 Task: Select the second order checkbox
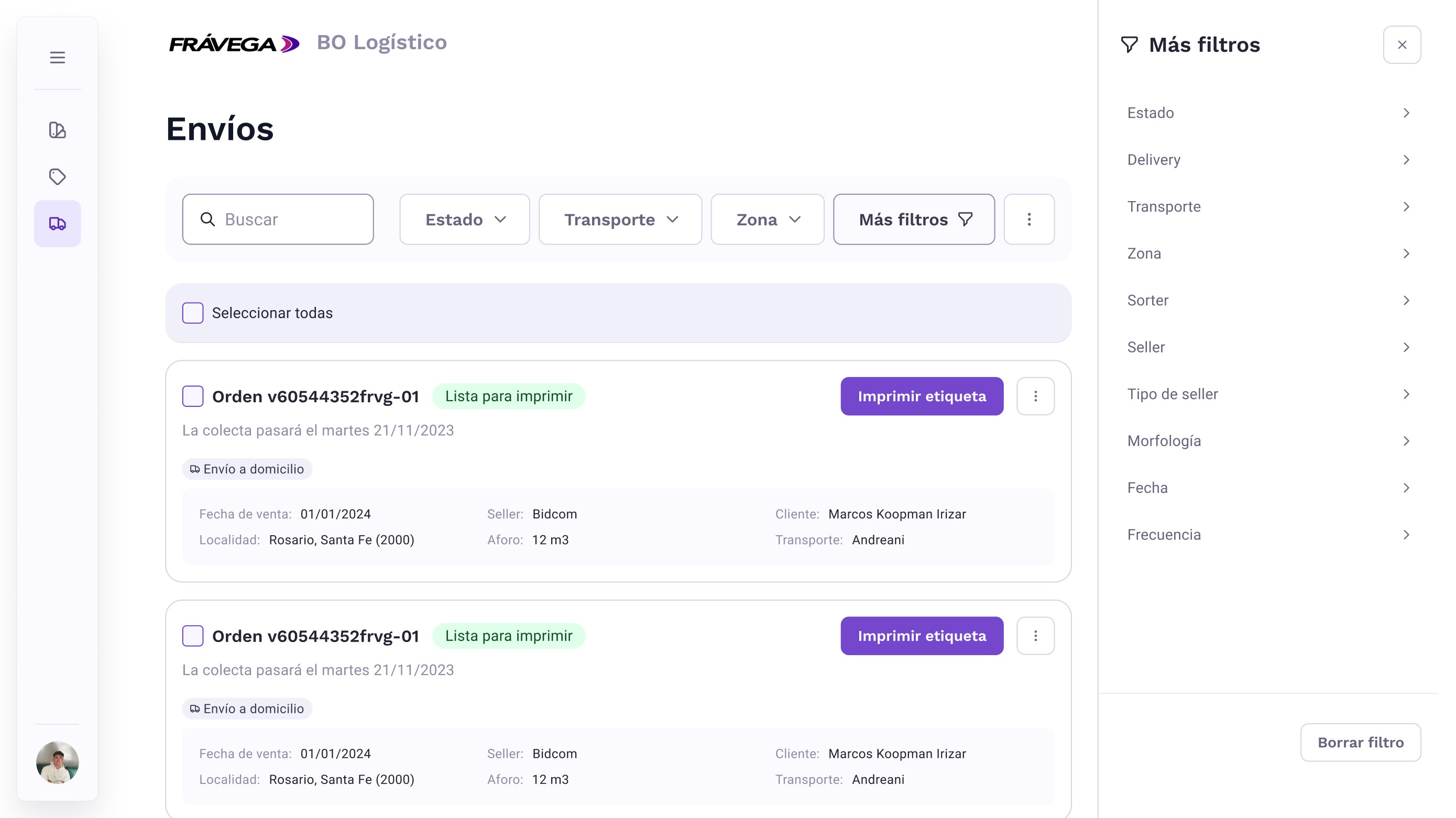(x=193, y=636)
